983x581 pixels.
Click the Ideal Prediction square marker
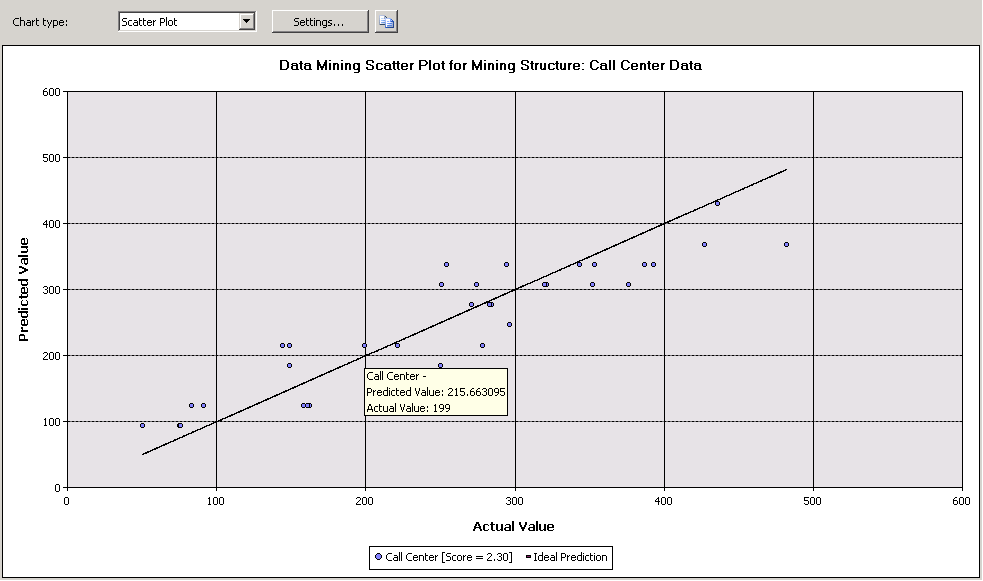pyautogui.click(x=527, y=557)
